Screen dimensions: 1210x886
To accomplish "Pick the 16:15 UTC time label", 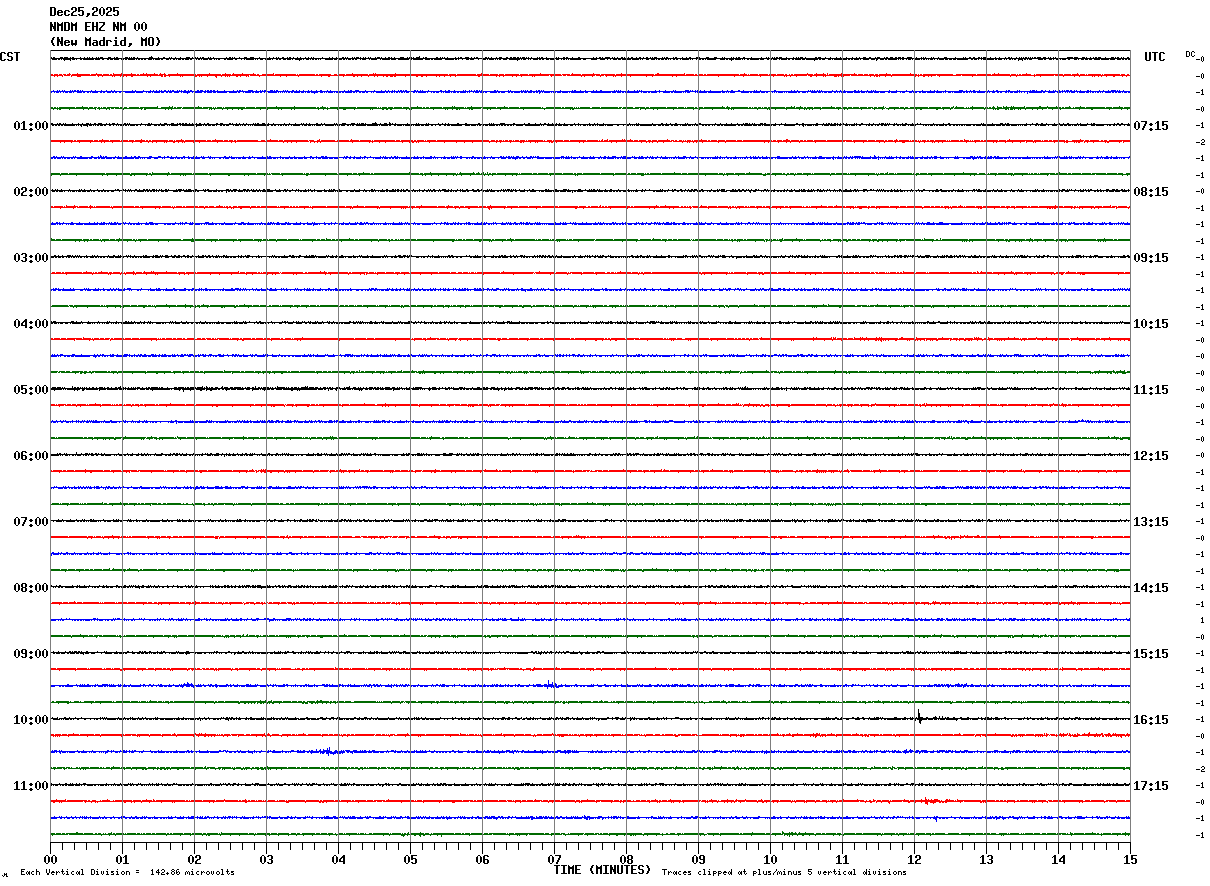I will [x=1151, y=720].
